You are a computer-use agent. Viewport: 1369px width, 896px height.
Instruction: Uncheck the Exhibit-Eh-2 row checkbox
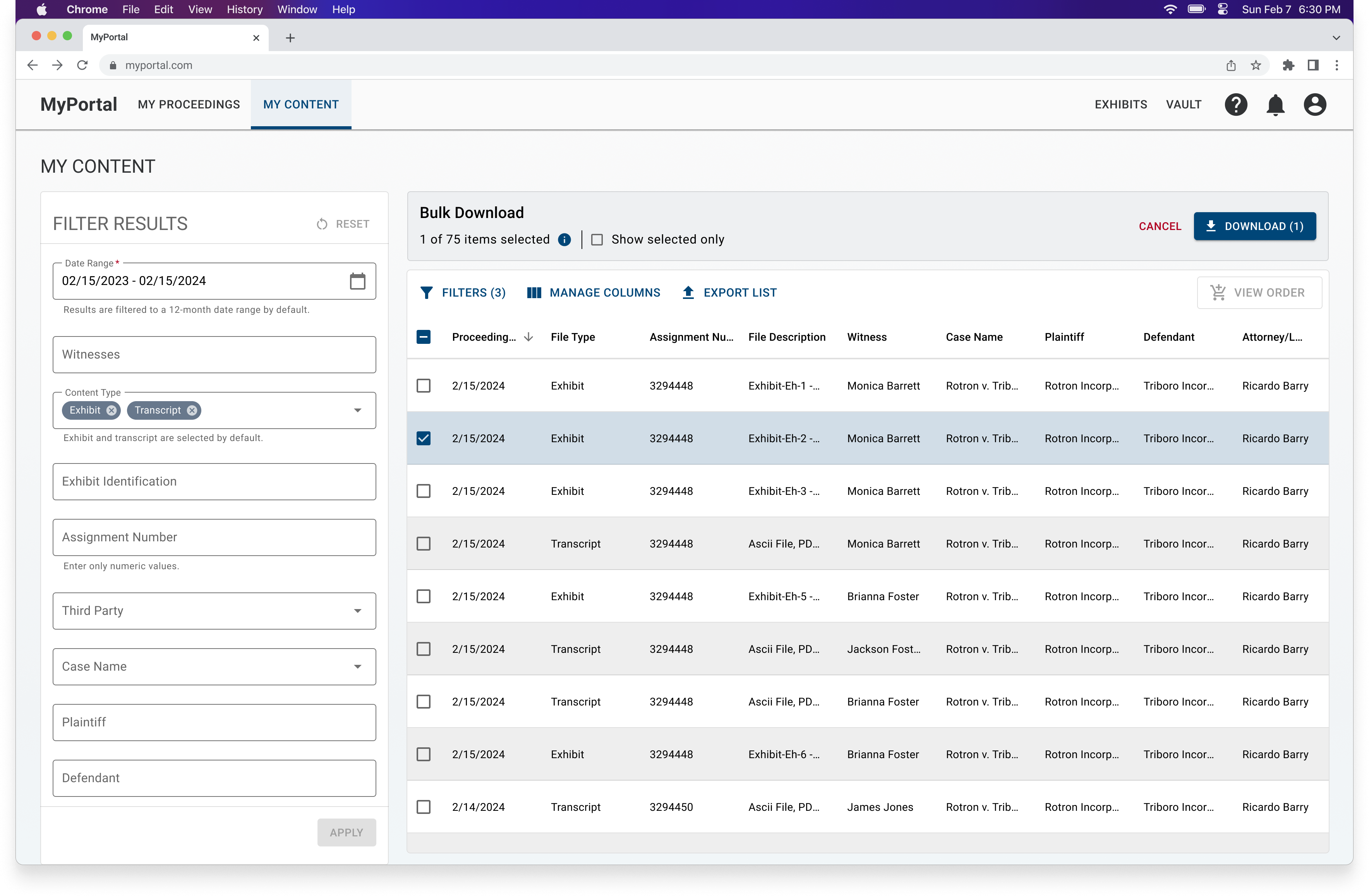[x=423, y=438]
